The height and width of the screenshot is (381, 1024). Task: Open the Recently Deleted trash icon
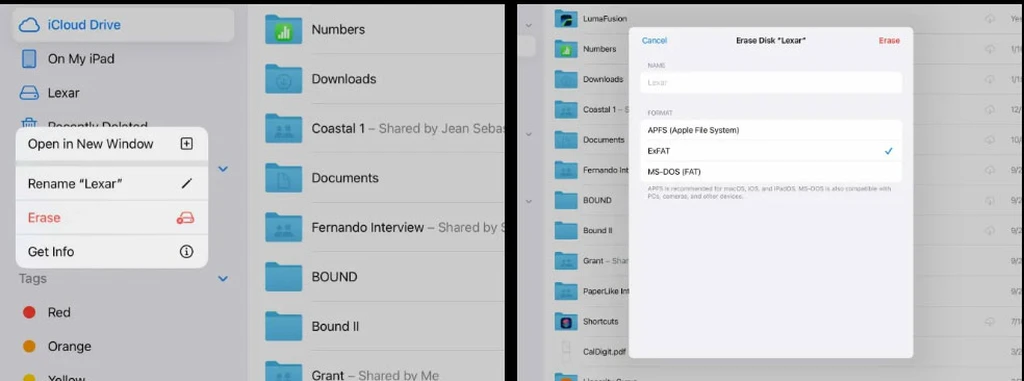pyautogui.click(x=29, y=124)
